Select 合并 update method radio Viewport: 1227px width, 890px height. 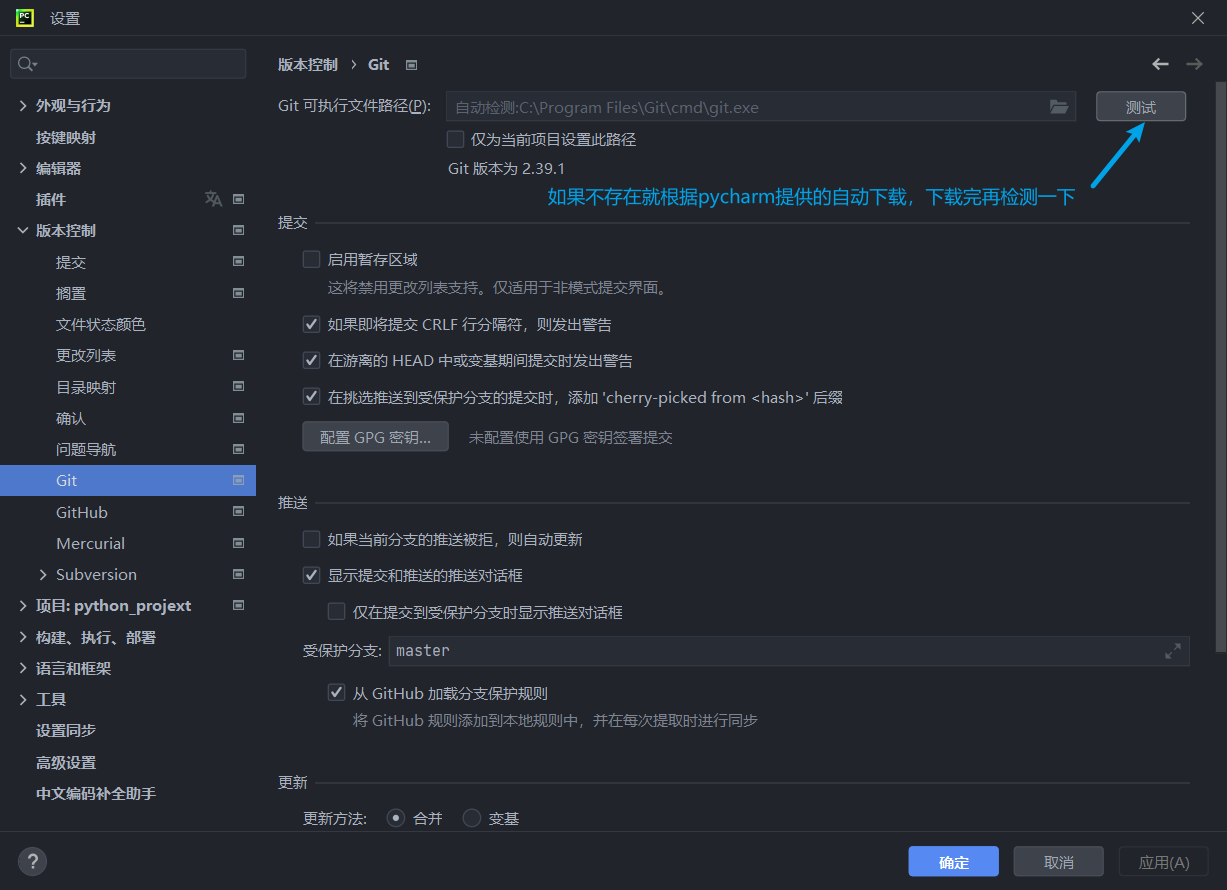coord(396,818)
